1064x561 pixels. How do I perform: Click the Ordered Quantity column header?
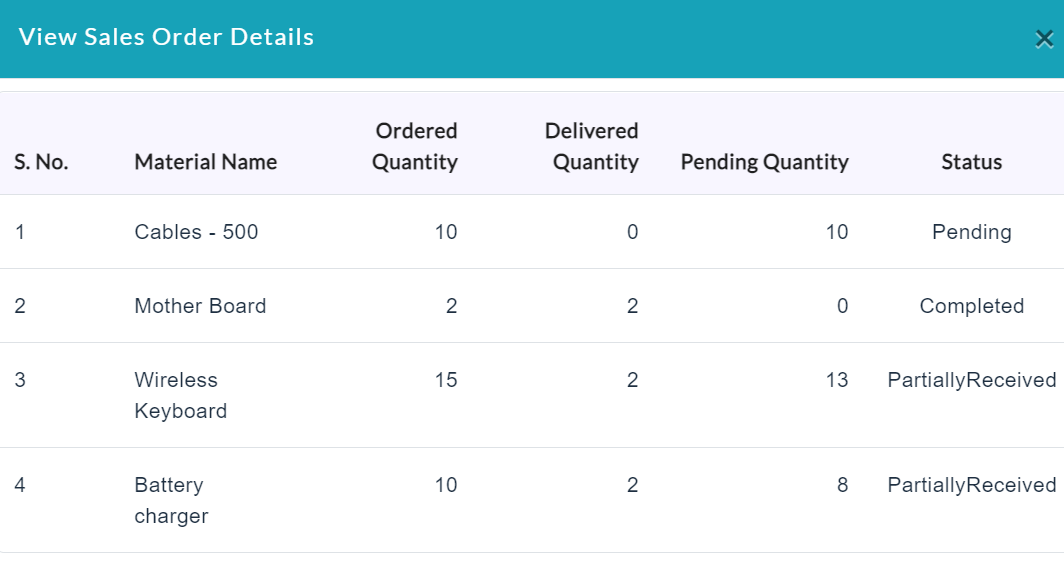pyautogui.click(x=415, y=147)
